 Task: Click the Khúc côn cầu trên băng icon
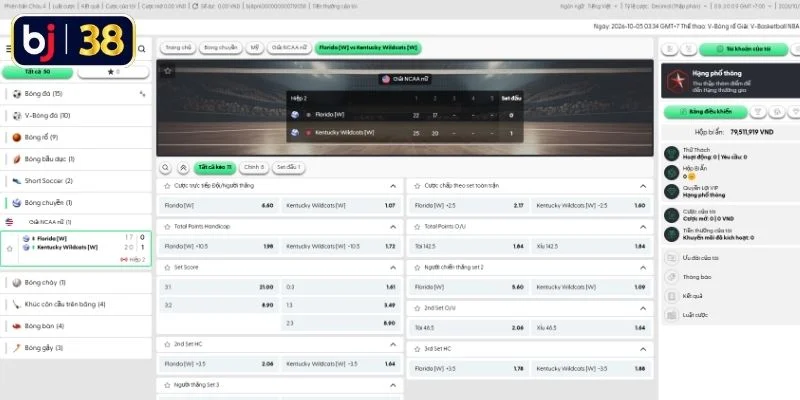coord(17,304)
